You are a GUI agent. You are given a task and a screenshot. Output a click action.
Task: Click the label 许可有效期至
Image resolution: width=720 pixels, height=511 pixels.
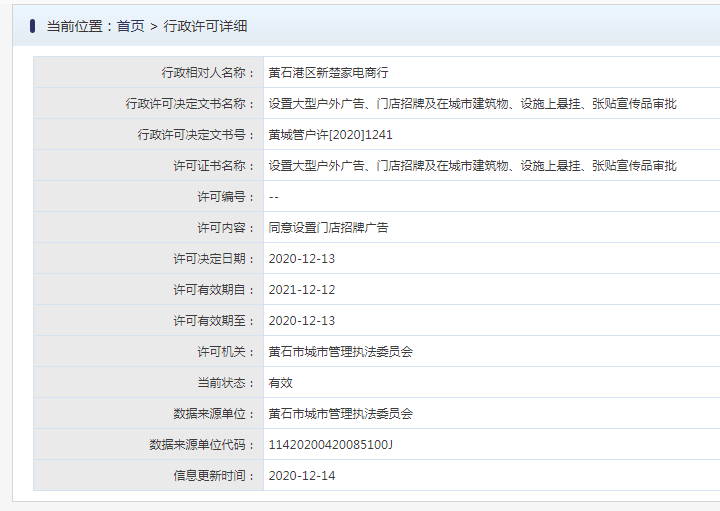click(209, 321)
